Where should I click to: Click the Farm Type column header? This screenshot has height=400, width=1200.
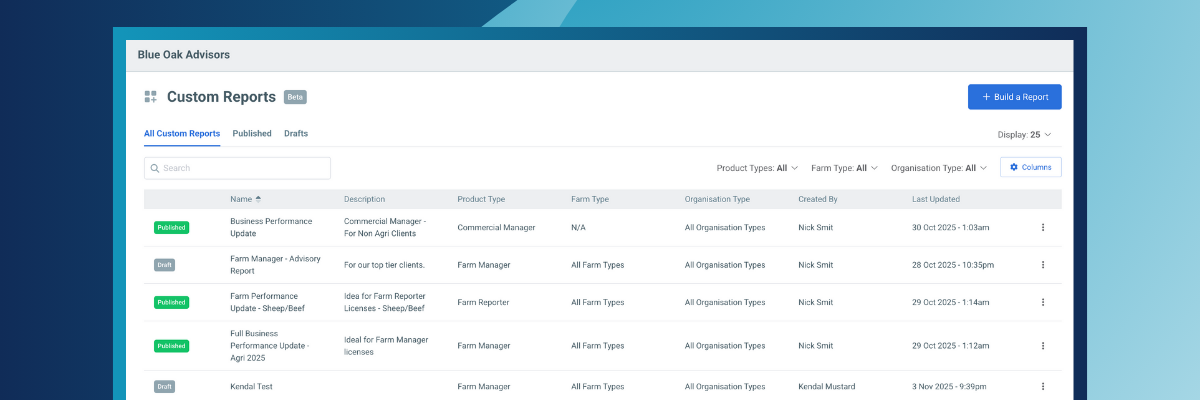coord(590,199)
